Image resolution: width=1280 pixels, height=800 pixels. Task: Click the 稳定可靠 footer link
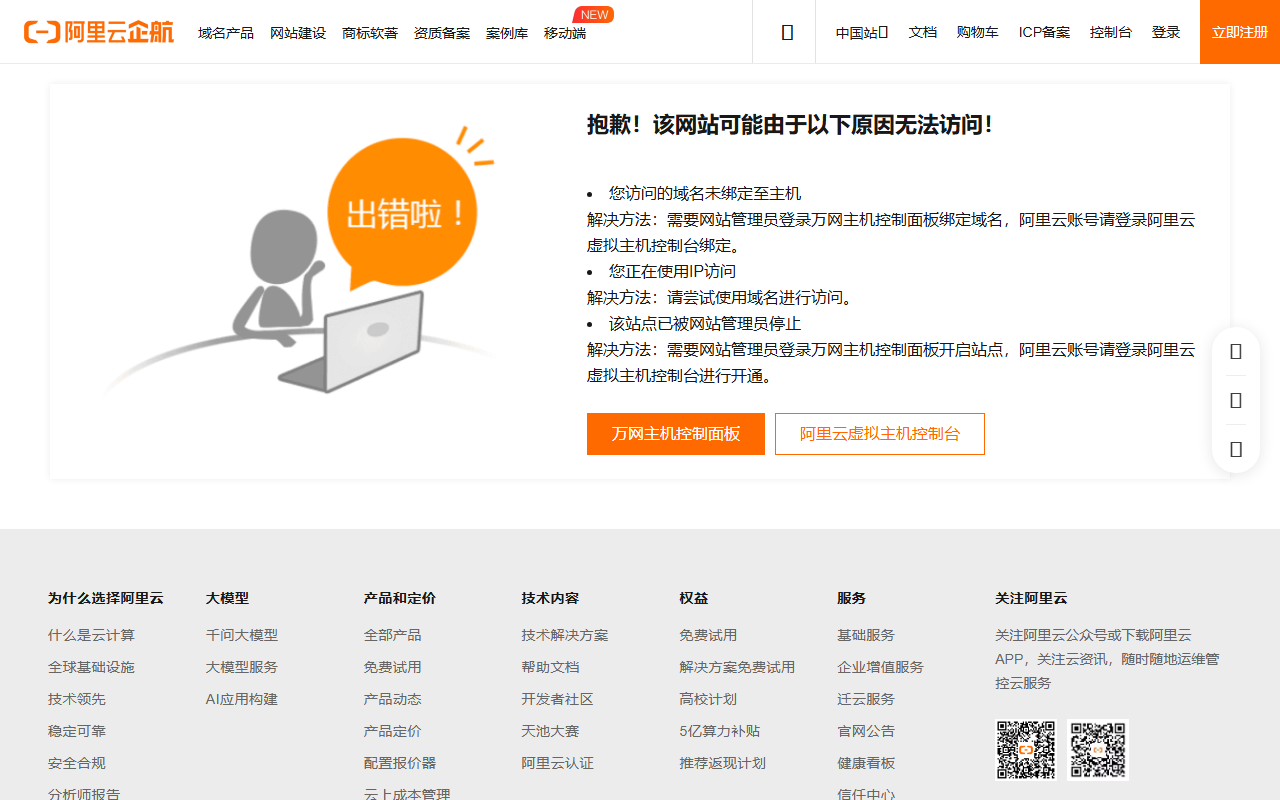[x=77, y=731]
